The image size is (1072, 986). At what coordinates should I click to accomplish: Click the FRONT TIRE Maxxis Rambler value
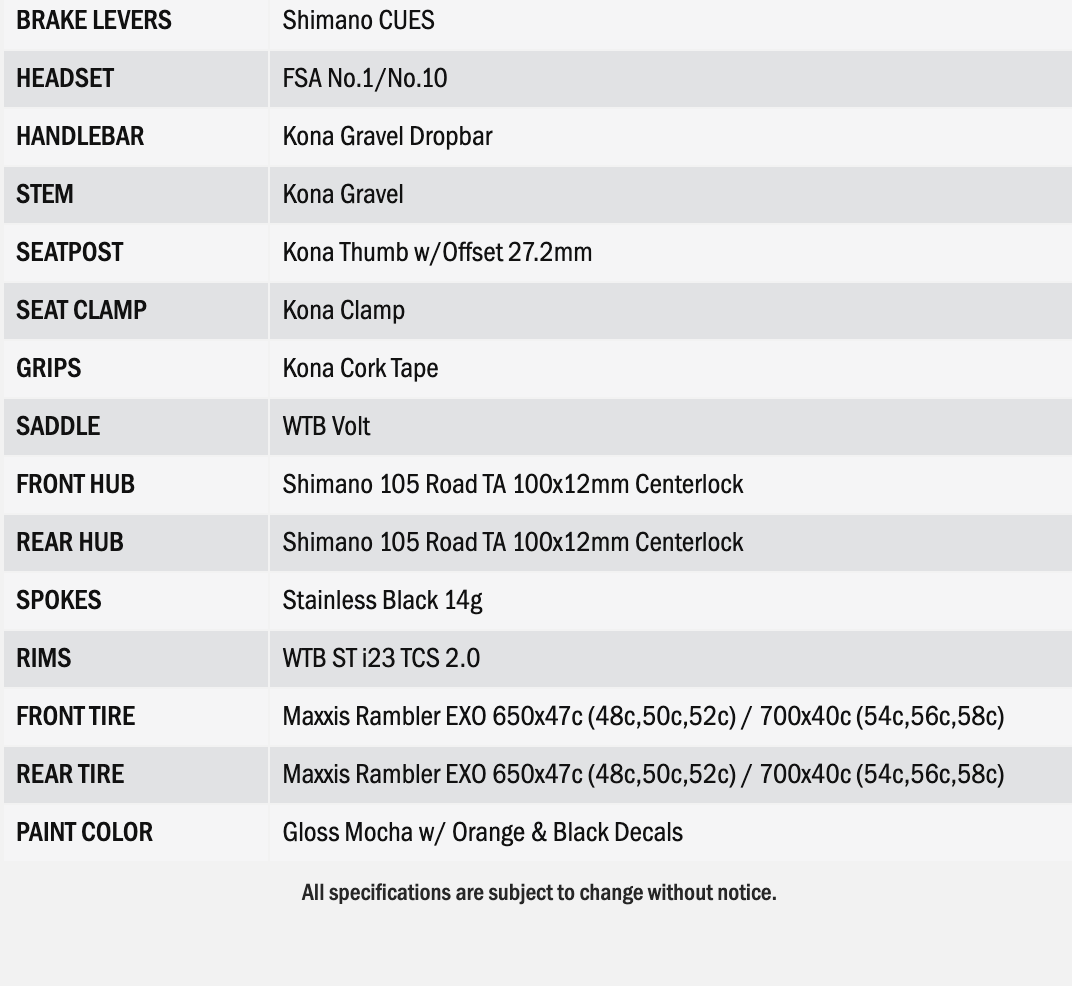pyautogui.click(x=643, y=717)
